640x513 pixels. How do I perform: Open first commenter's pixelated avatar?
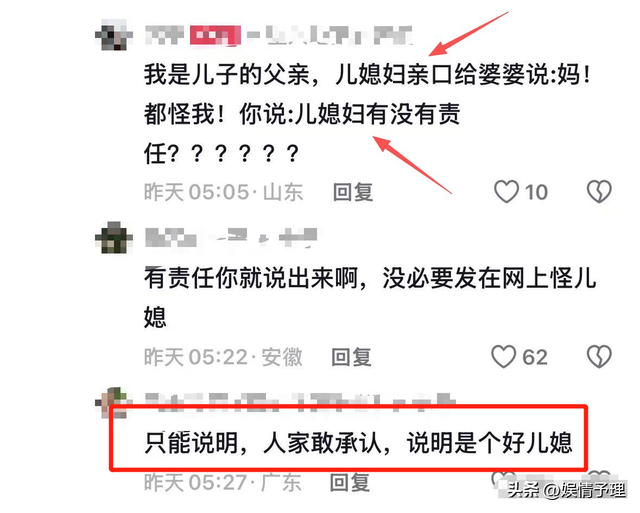click(114, 35)
